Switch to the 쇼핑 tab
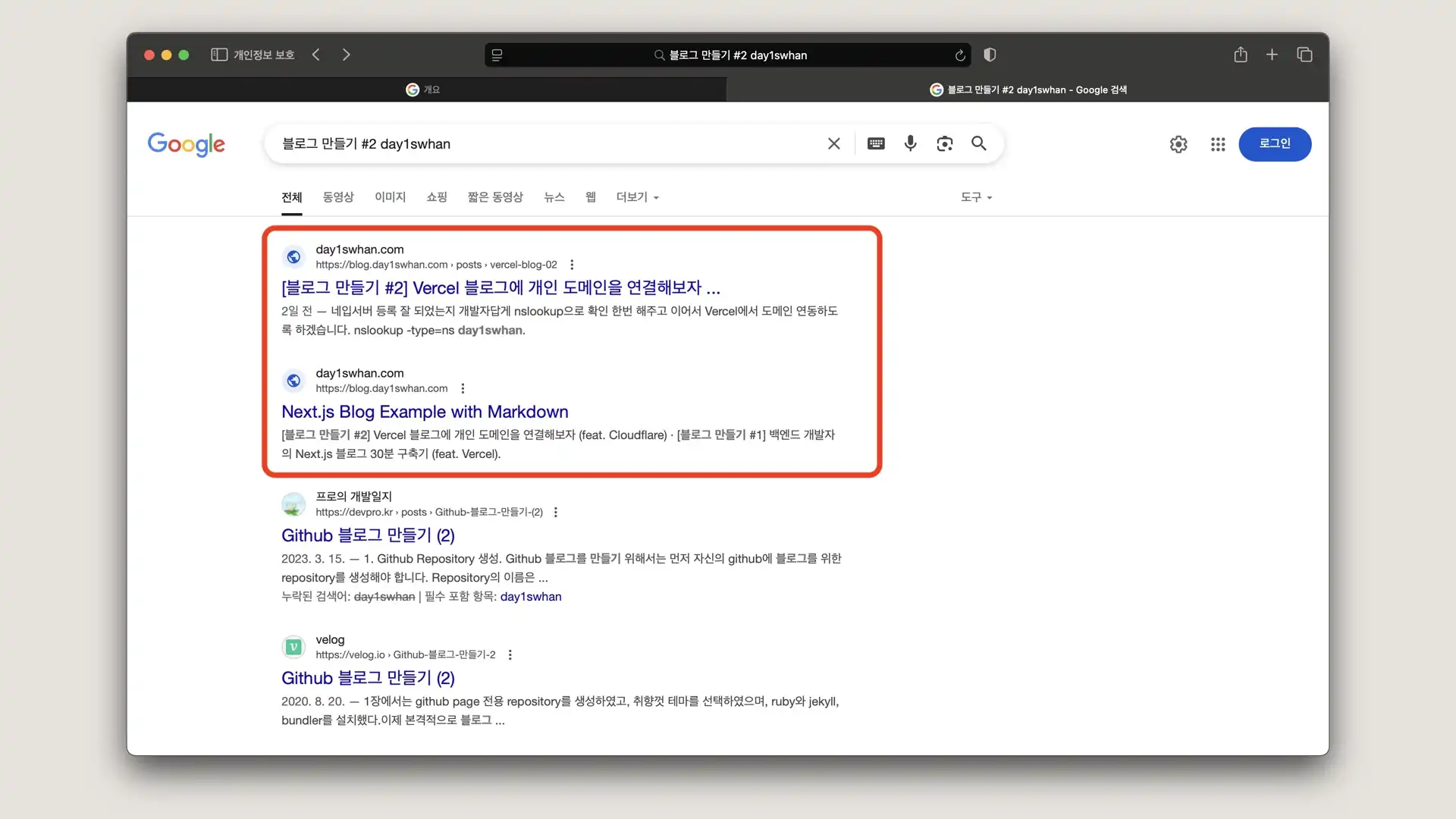The height and width of the screenshot is (819, 1456). [x=437, y=197]
